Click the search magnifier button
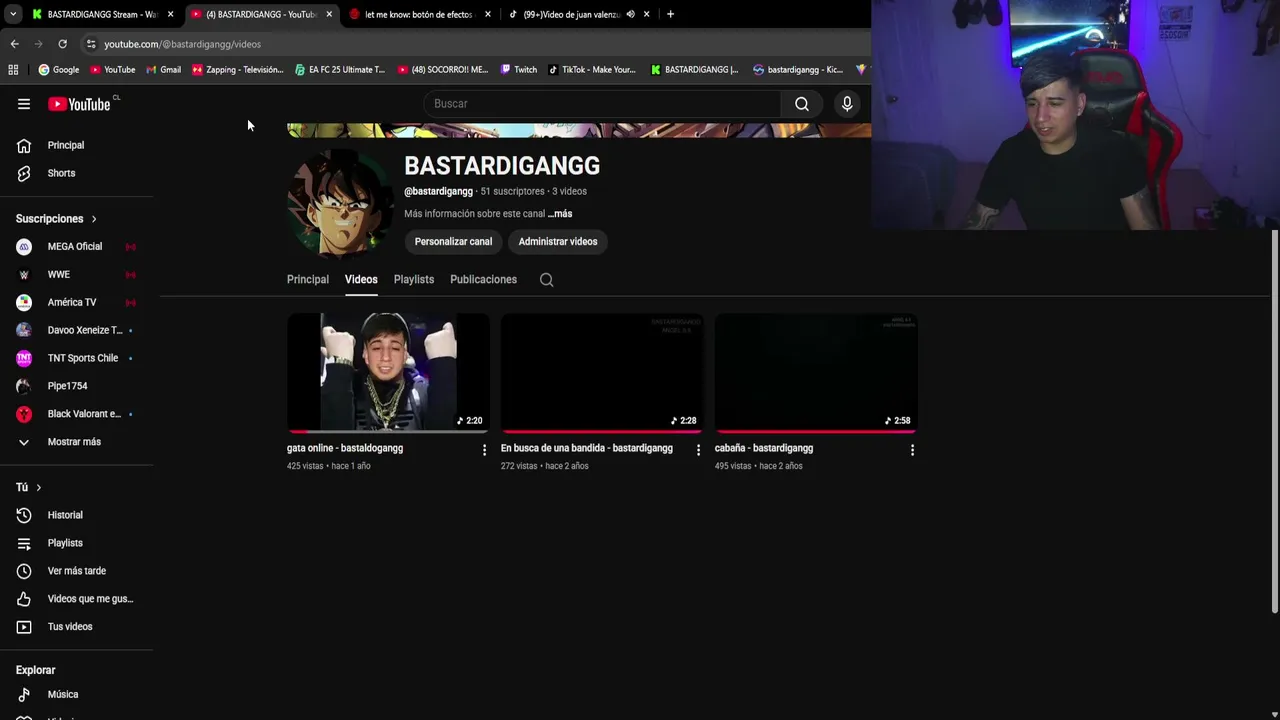 (802, 104)
